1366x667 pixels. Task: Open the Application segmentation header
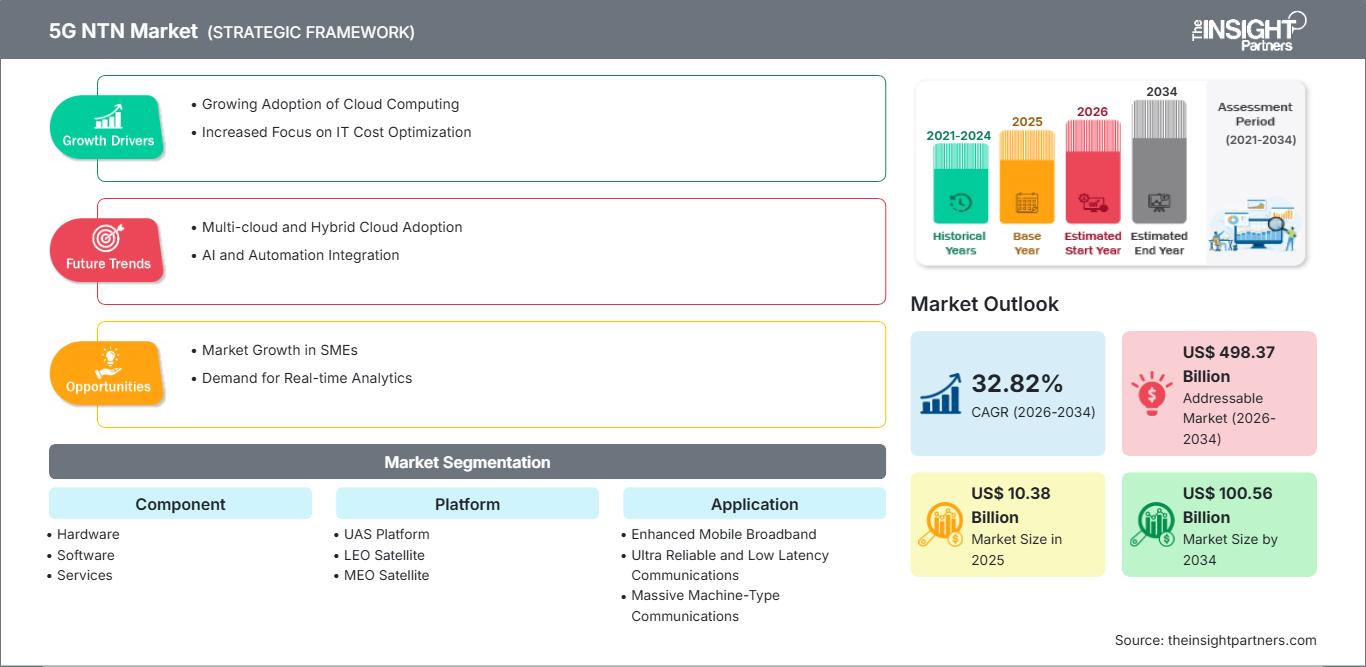754,504
